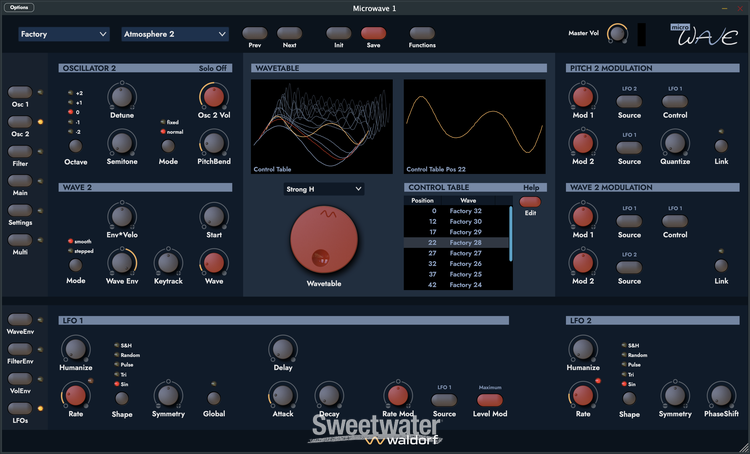
Task: Open the Options menu
Action: point(19,7)
